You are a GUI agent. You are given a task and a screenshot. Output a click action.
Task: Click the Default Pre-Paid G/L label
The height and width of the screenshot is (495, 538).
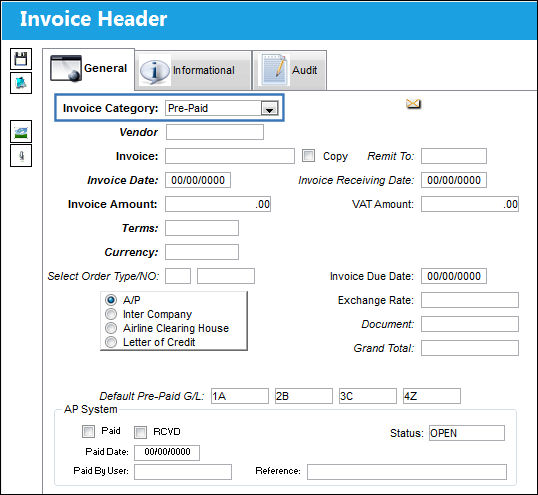tap(152, 396)
